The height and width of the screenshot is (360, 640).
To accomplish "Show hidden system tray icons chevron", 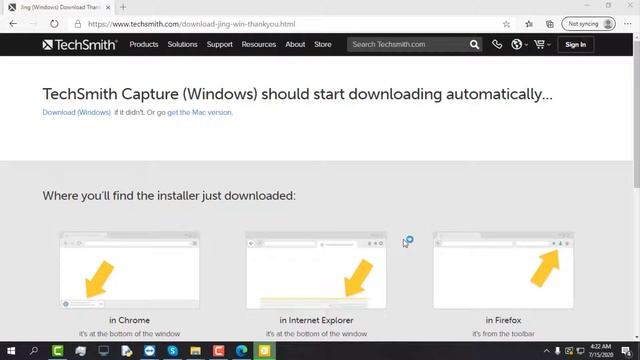I will (x=547, y=351).
